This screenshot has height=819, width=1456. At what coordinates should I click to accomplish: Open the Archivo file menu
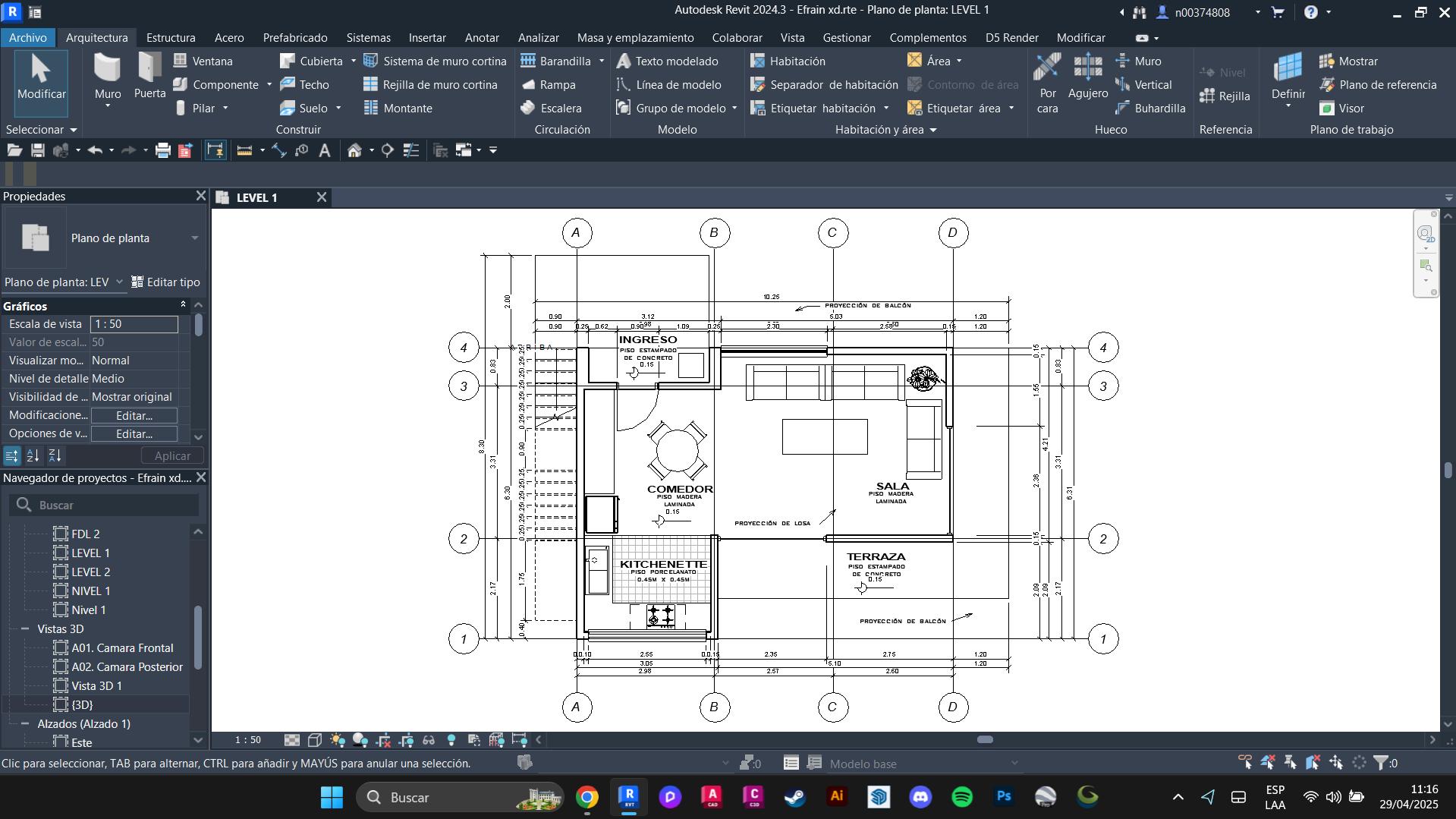pos(28,37)
